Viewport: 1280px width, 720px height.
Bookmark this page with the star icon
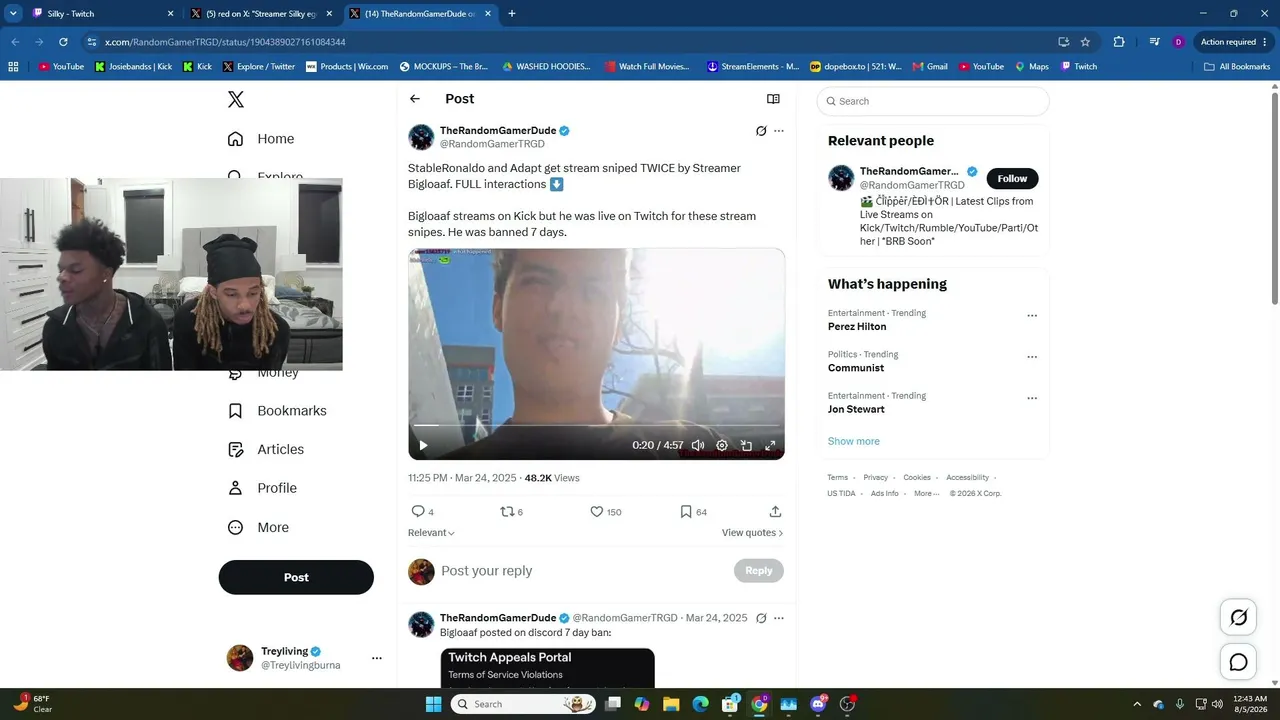(x=1085, y=42)
